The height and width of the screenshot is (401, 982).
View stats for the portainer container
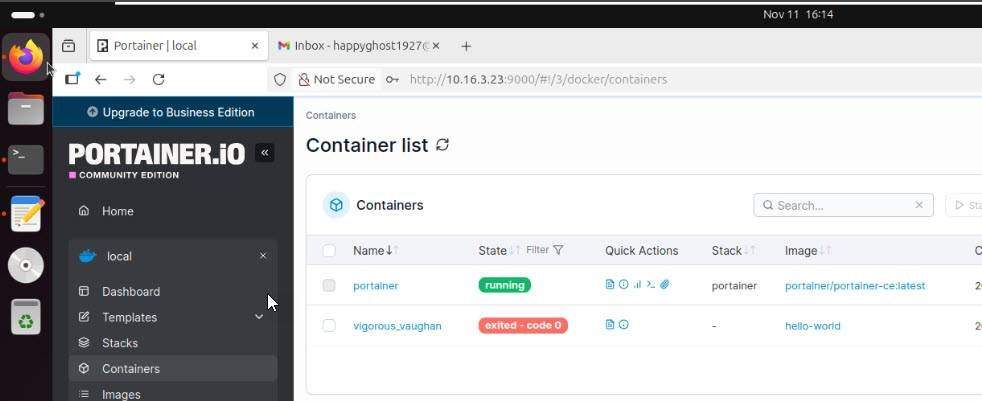click(637, 285)
